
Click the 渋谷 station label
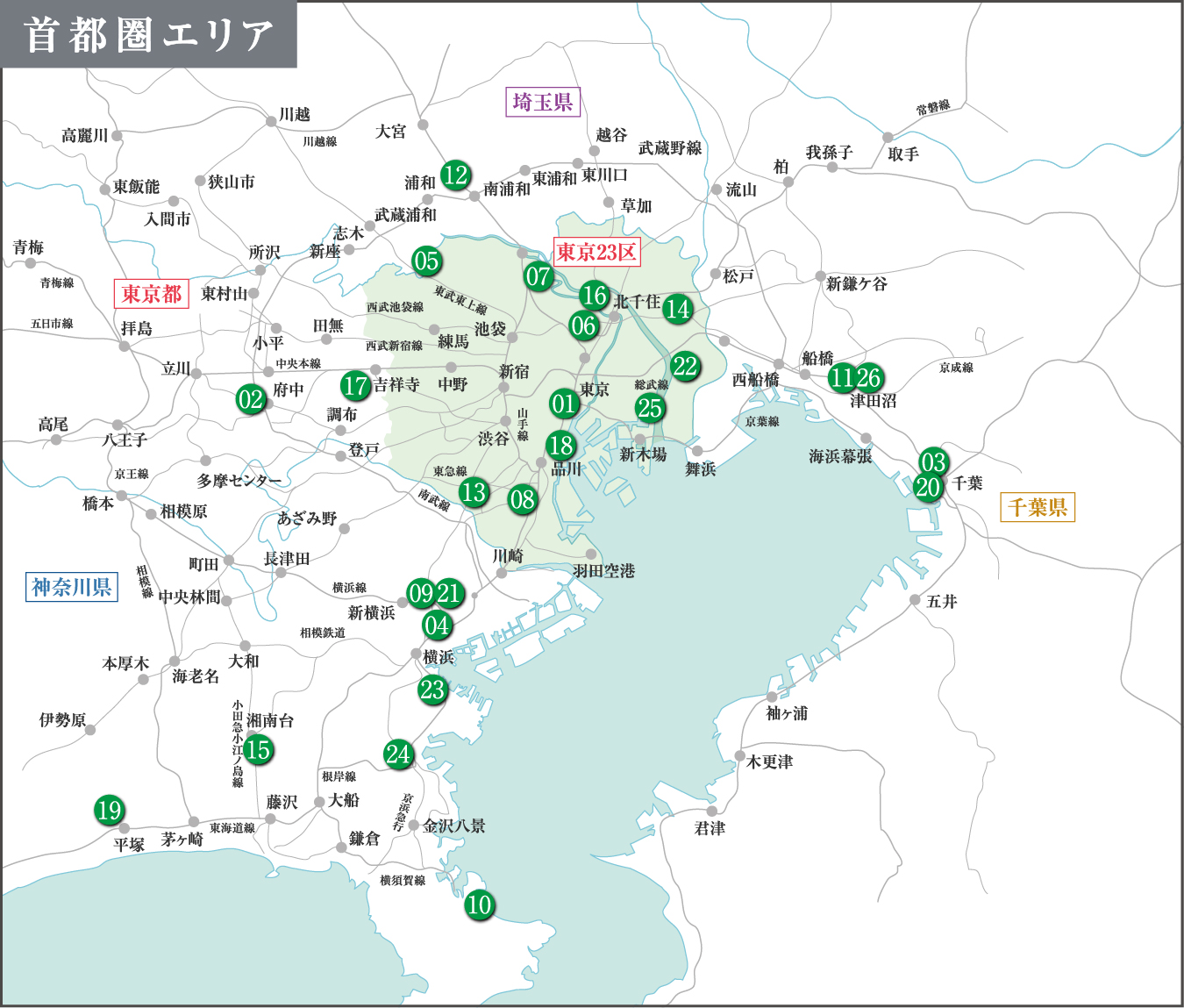point(494,439)
